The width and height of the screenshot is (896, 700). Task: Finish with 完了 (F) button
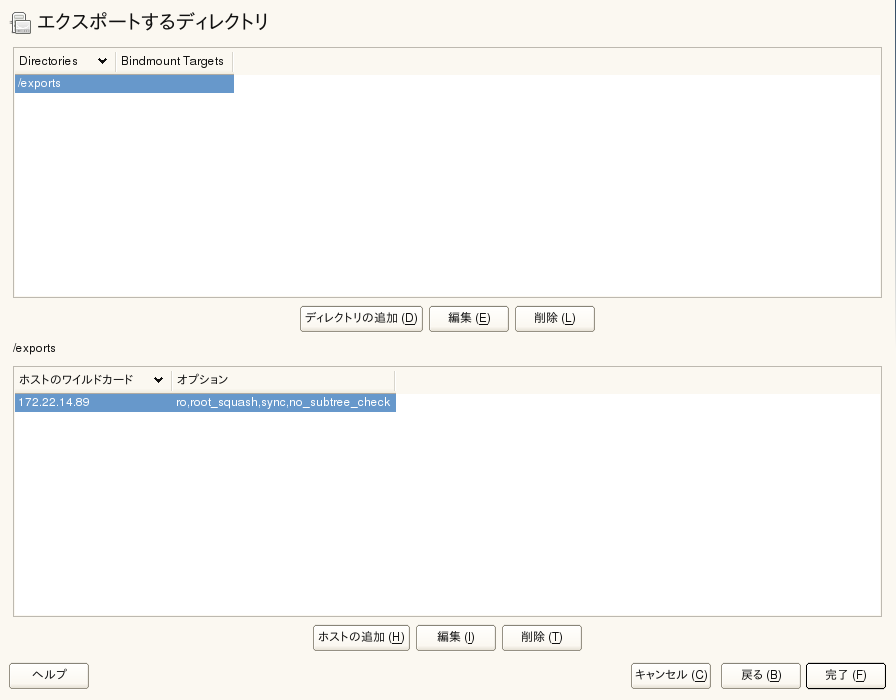[x=846, y=675]
